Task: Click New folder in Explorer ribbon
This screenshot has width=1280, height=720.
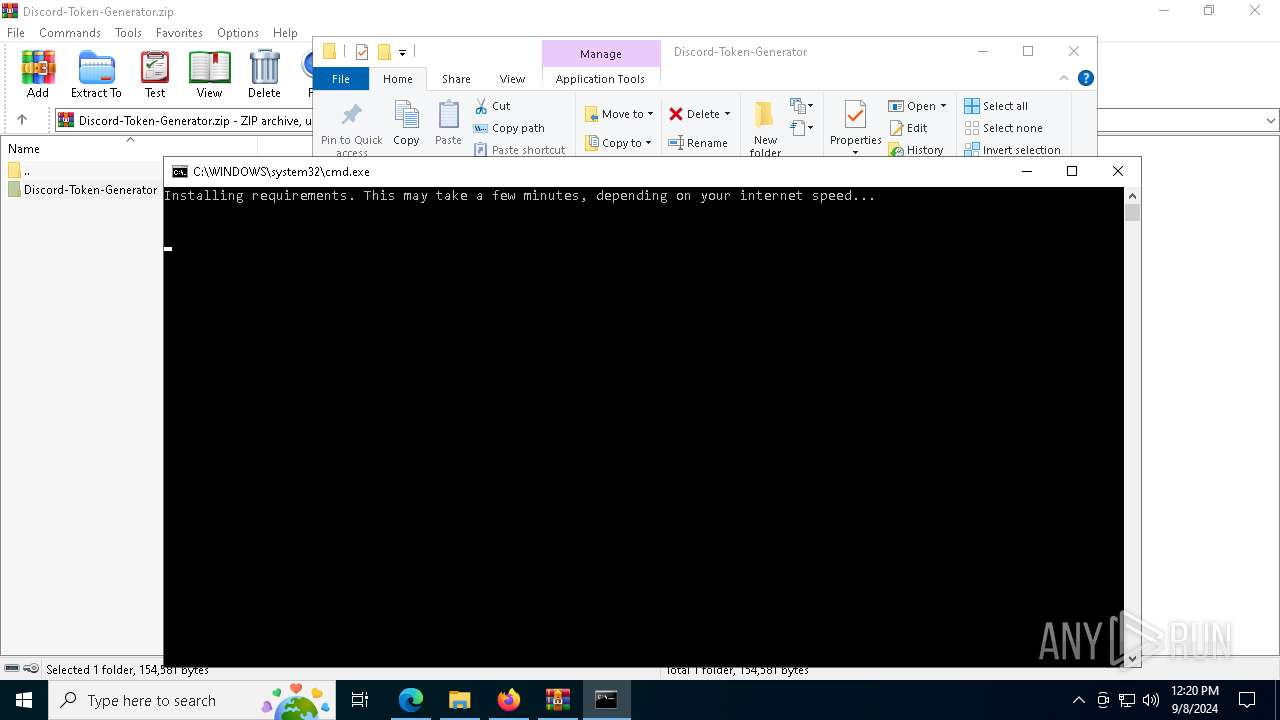Action: 765,129
